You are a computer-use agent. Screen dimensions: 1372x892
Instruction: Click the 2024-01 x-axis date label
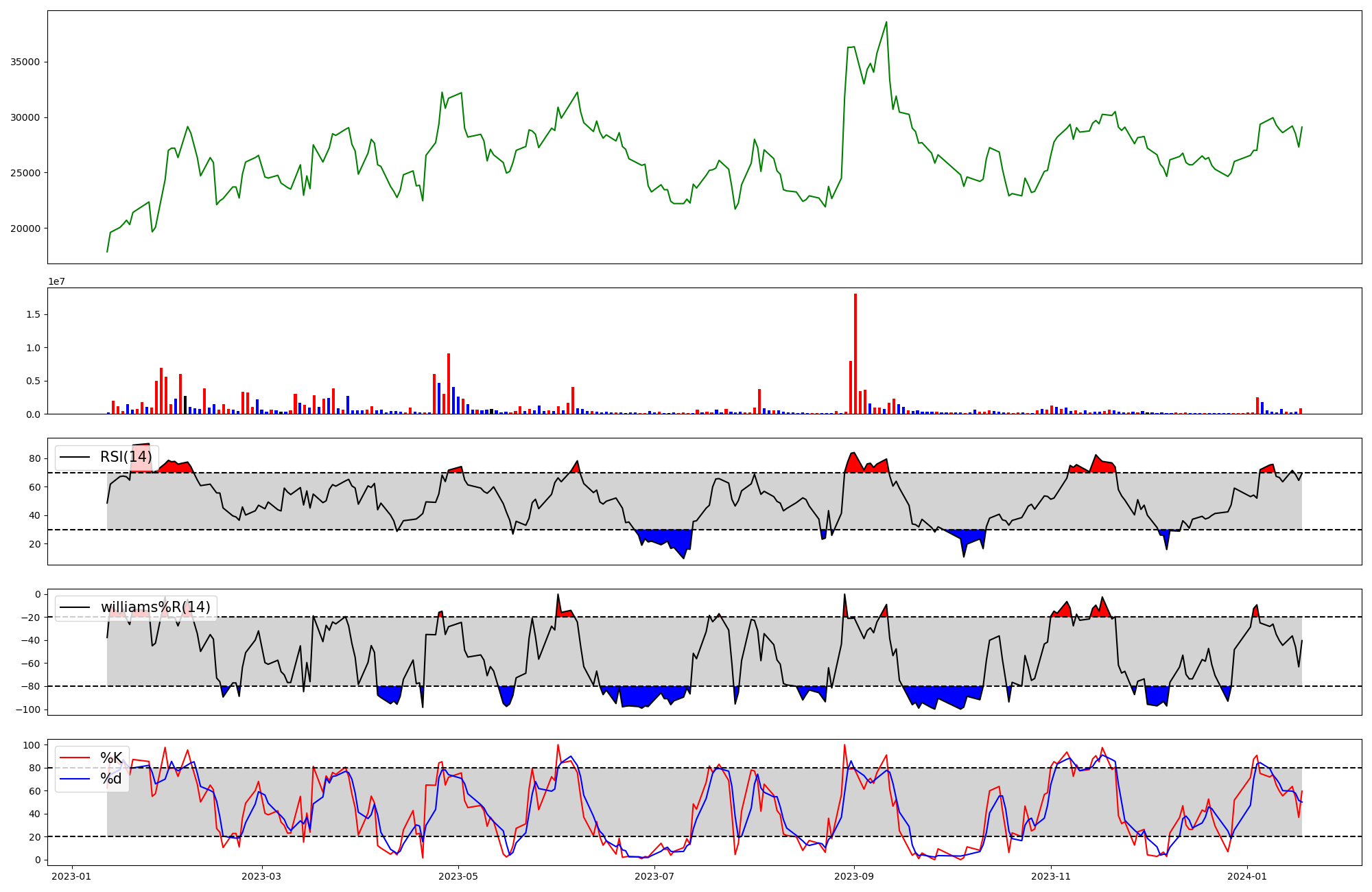click(1248, 876)
